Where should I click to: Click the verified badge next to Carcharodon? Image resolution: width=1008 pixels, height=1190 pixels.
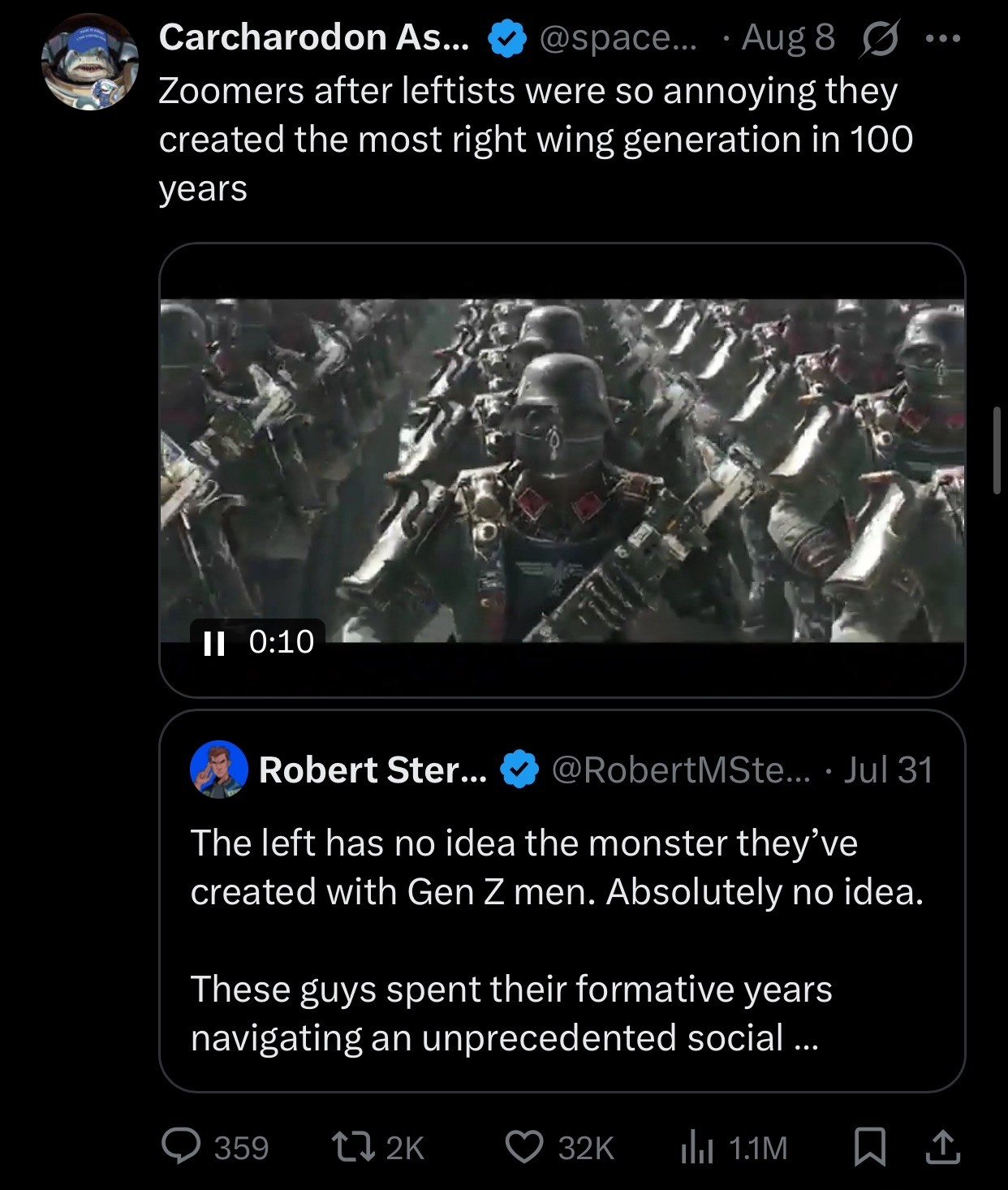tap(506, 38)
